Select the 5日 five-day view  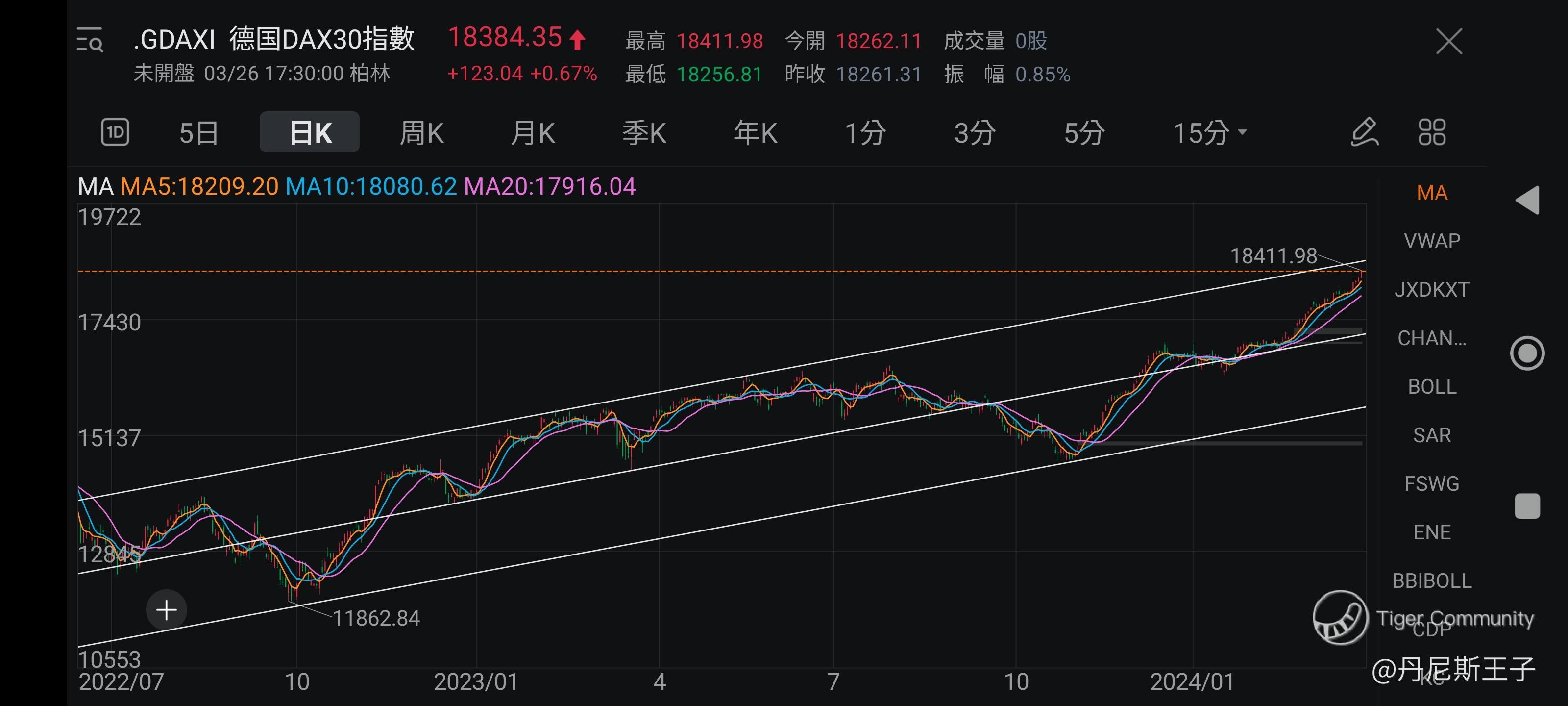pos(198,133)
